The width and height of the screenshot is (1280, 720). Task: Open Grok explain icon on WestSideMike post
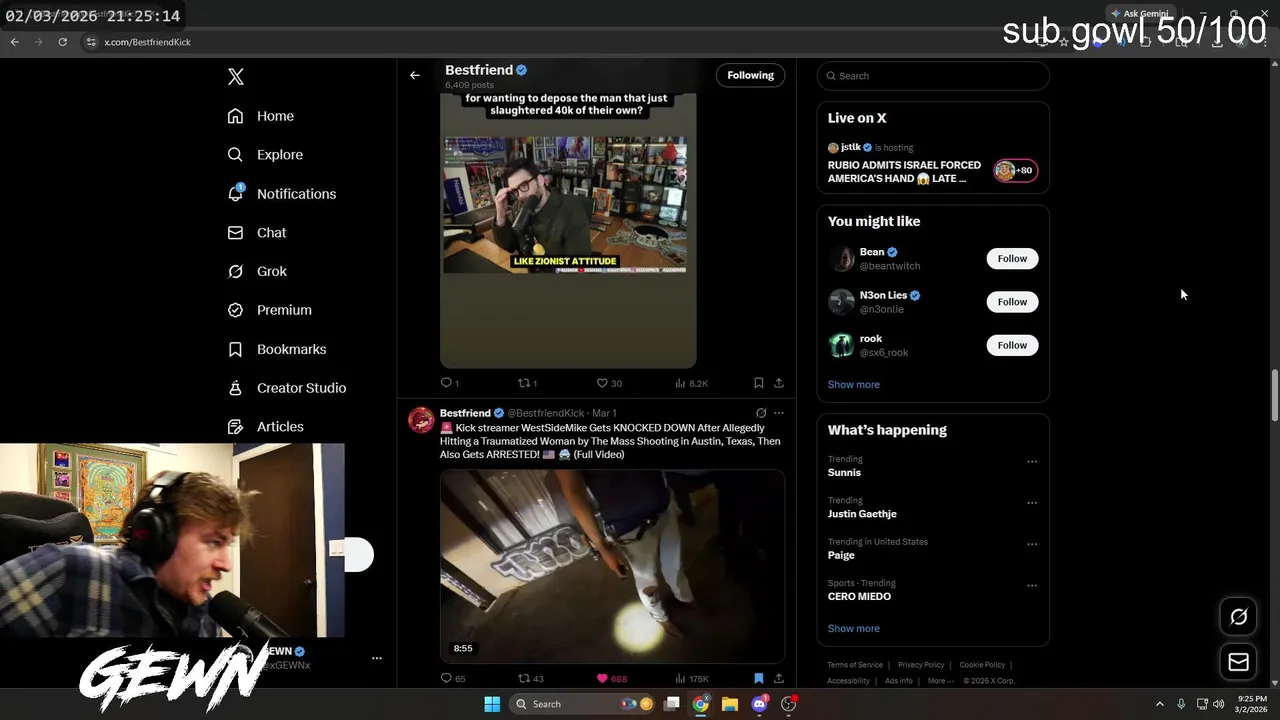[x=761, y=413]
